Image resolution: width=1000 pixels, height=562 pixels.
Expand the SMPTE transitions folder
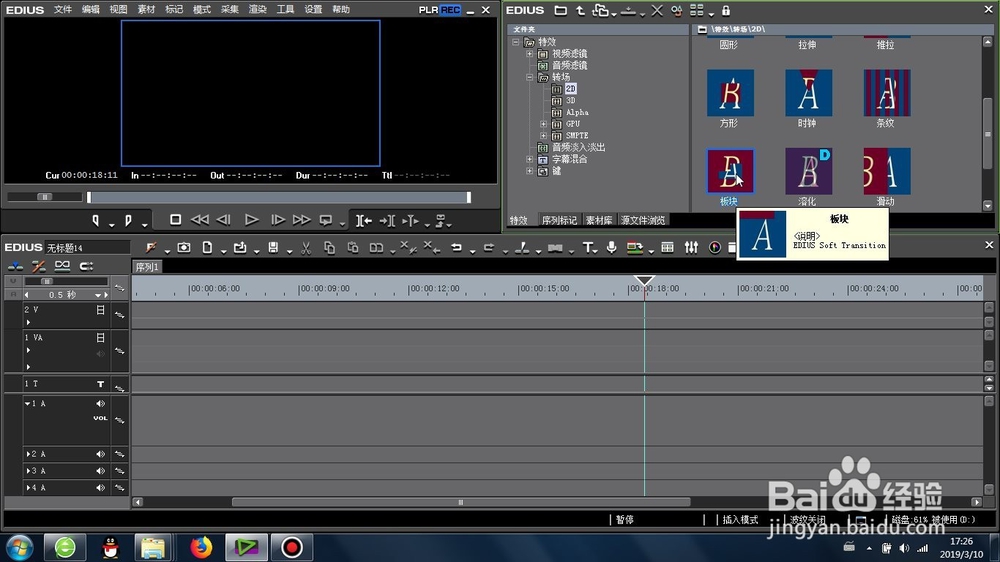click(543, 135)
